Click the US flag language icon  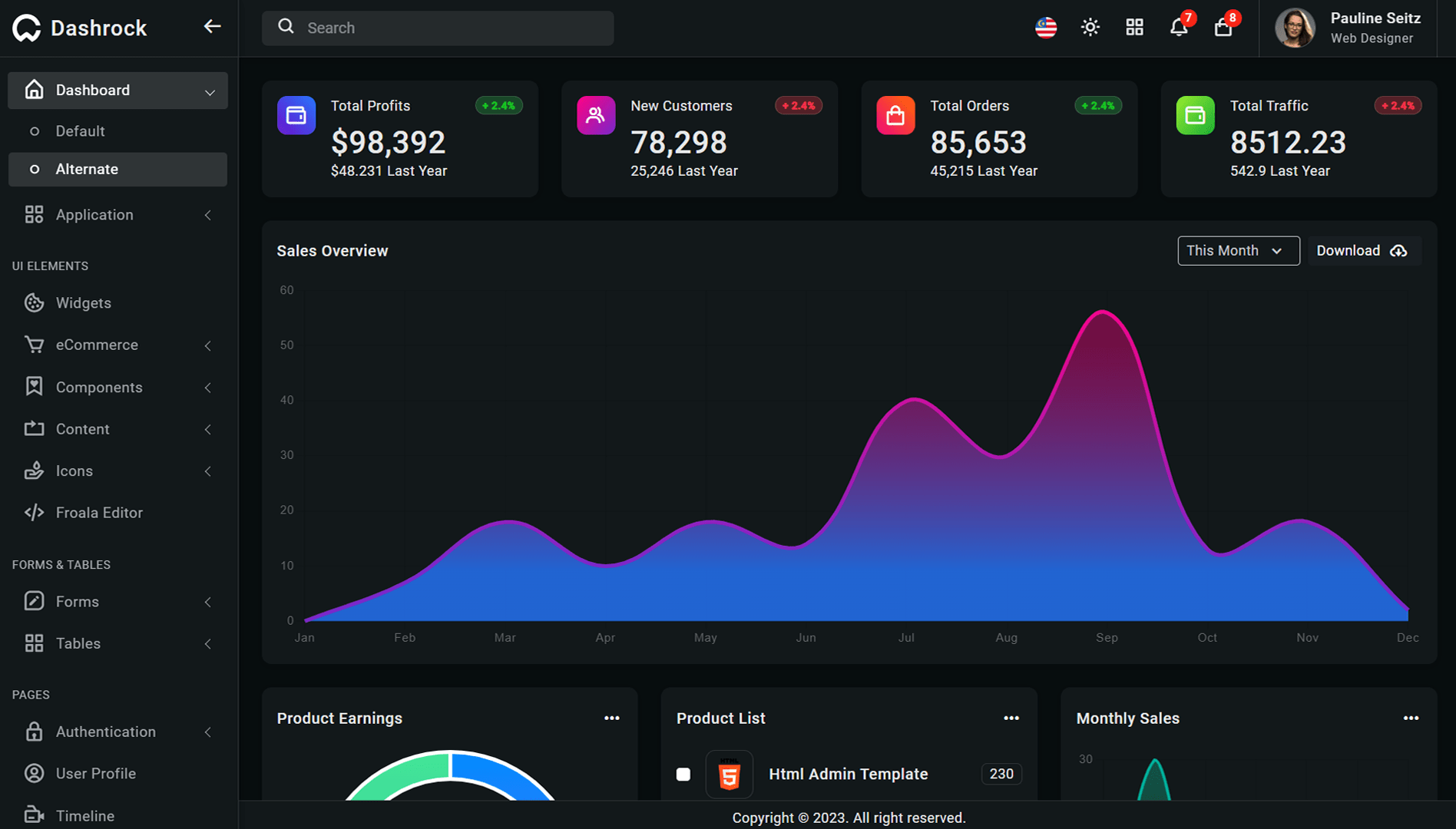pos(1045,28)
